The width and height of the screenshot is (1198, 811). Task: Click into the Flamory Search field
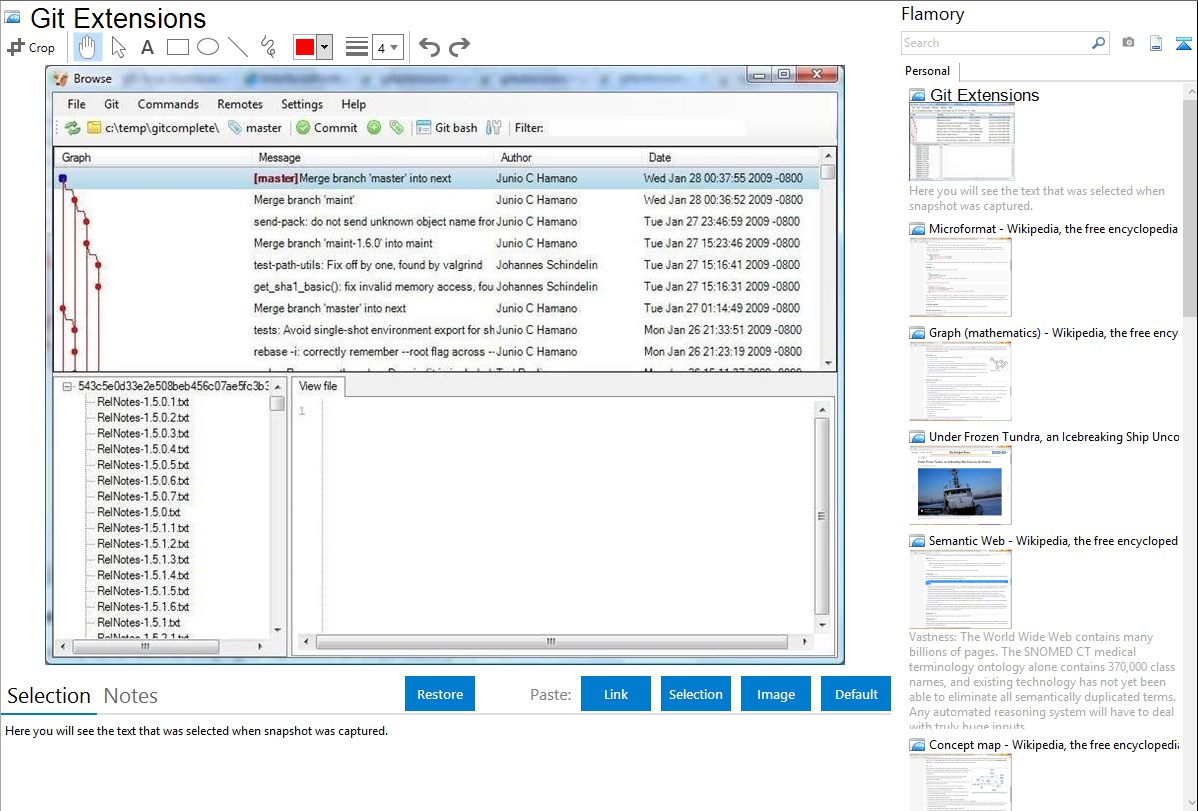996,43
